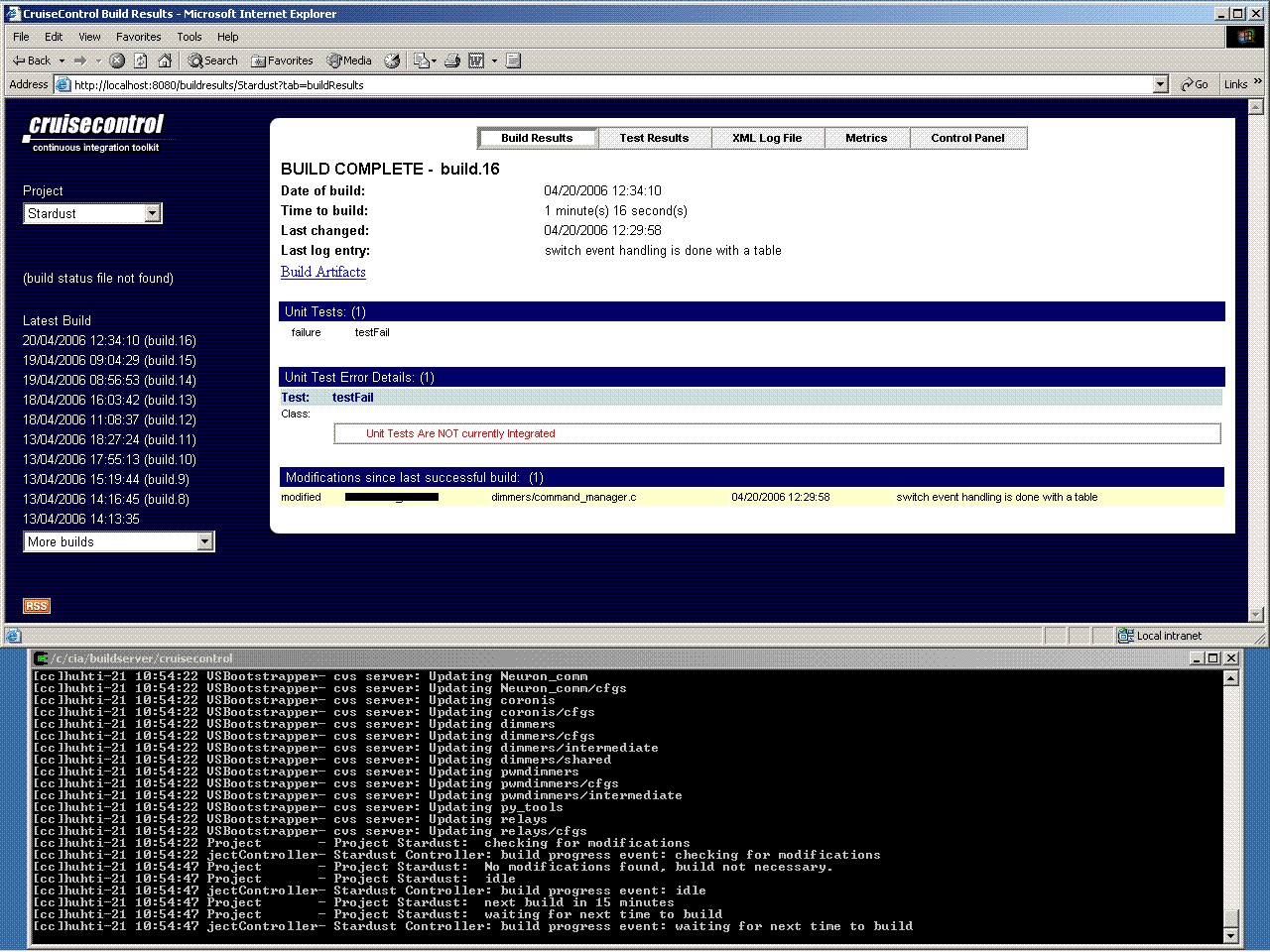The image size is (1270, 952).
Task: Open build.13 from 18/04/2006 16:03:42
Action: click(x=109, y=400)
